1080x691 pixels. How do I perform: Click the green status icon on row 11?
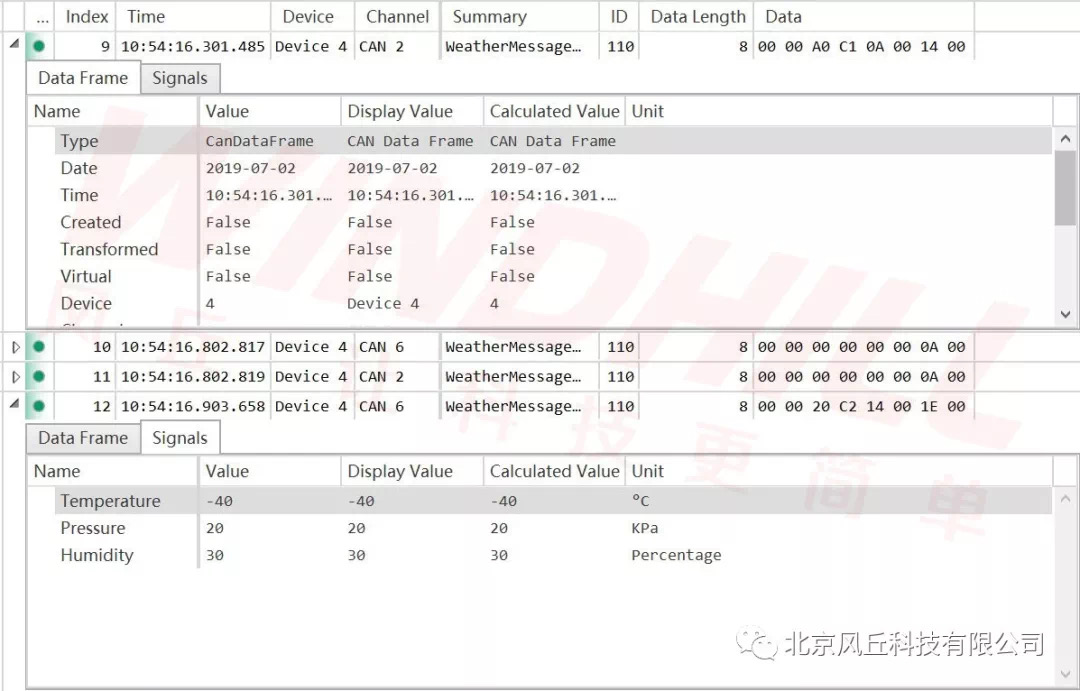[x=39, y=377]
